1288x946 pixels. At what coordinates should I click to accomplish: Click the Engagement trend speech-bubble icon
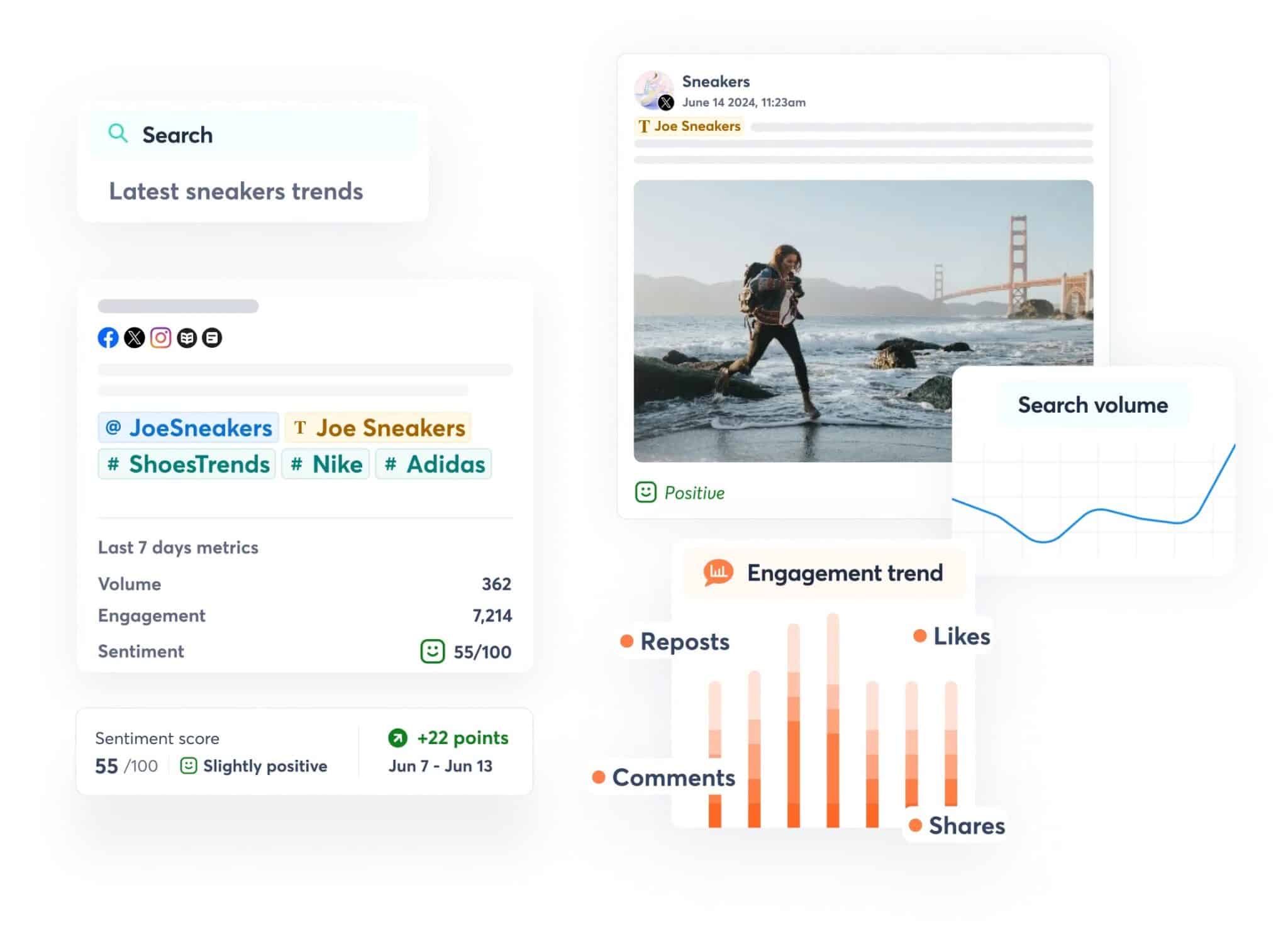pos(716,572)
